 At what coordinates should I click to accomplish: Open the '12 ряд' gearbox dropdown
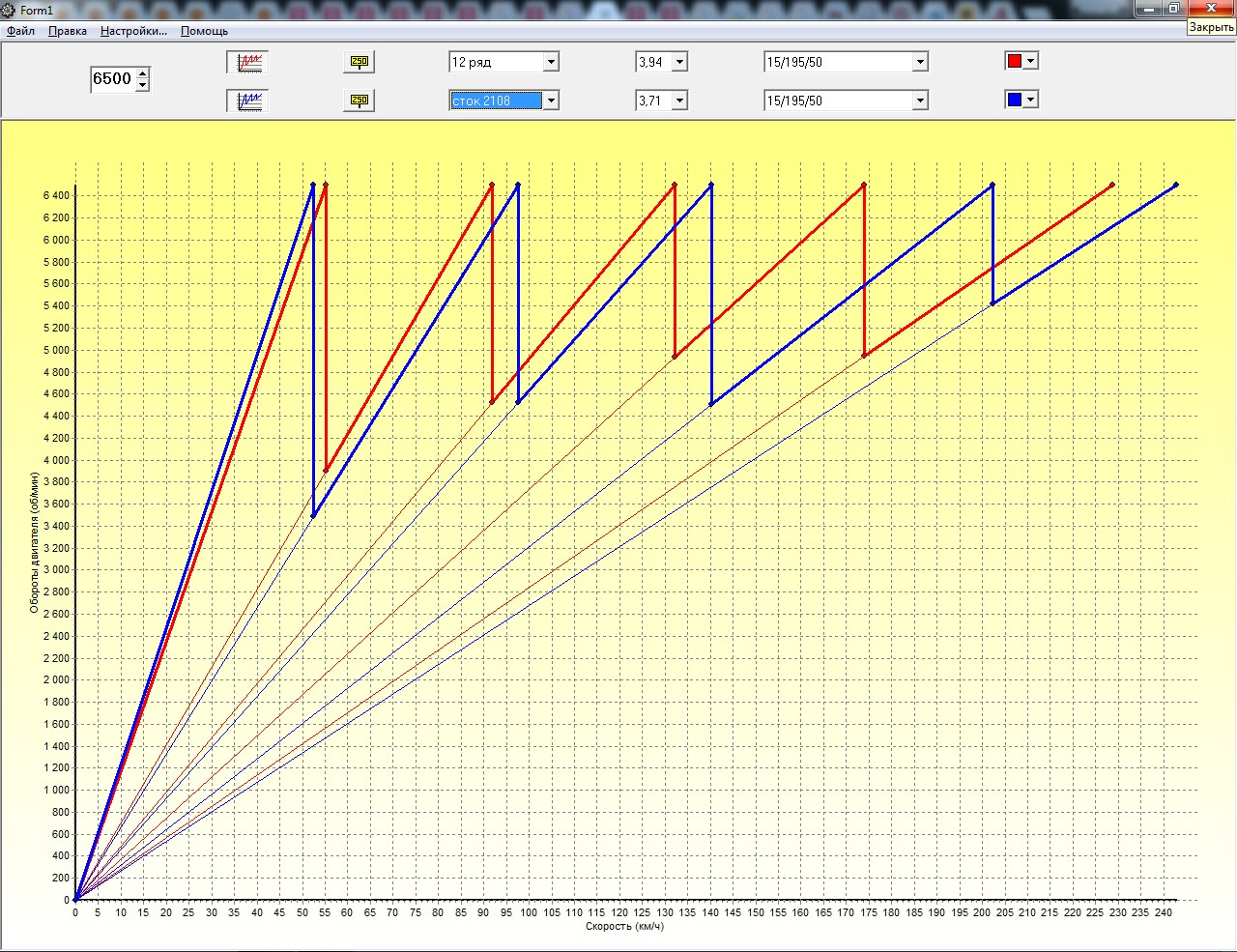click(x=551, y=62)
